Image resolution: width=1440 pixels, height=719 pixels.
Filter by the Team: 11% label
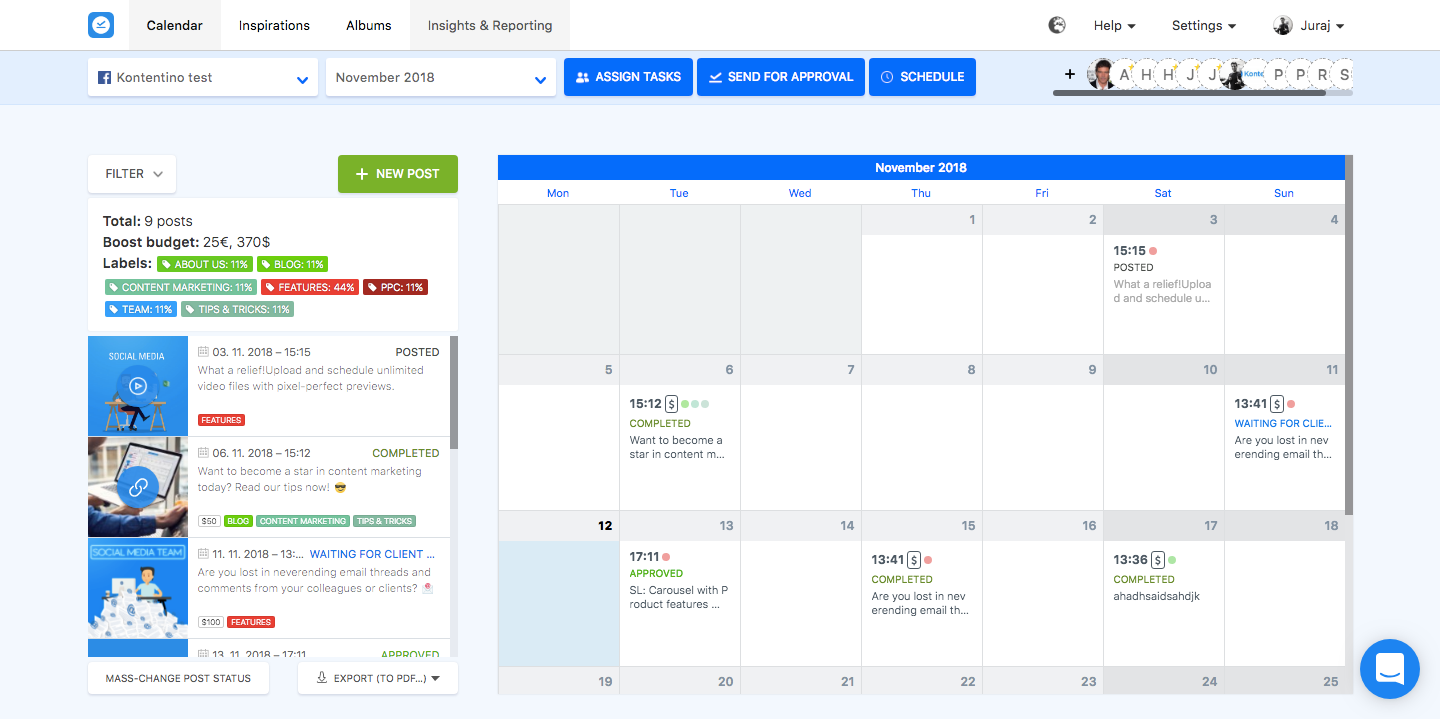coord(141,309)
